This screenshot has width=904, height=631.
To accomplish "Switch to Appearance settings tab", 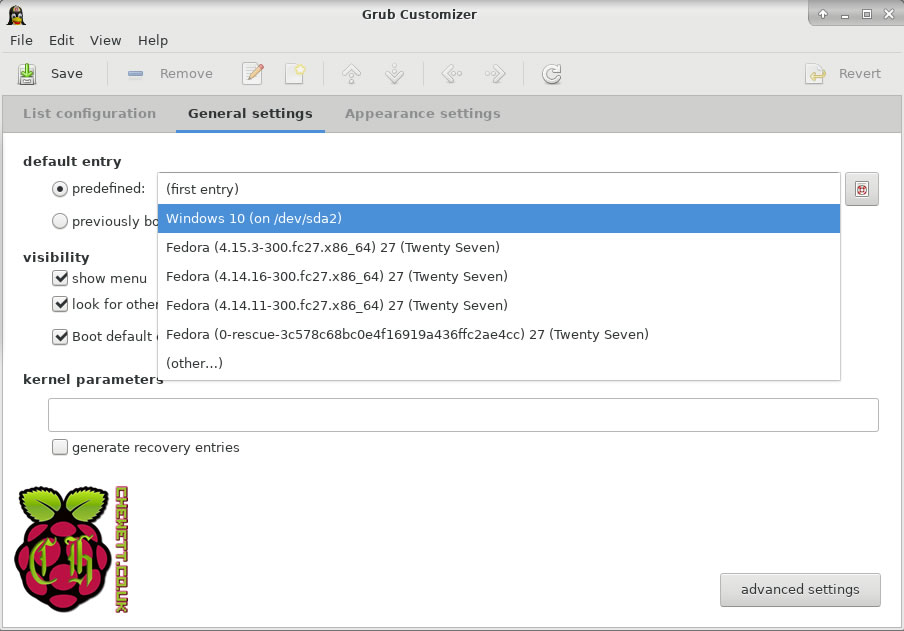I will [422, 113].
